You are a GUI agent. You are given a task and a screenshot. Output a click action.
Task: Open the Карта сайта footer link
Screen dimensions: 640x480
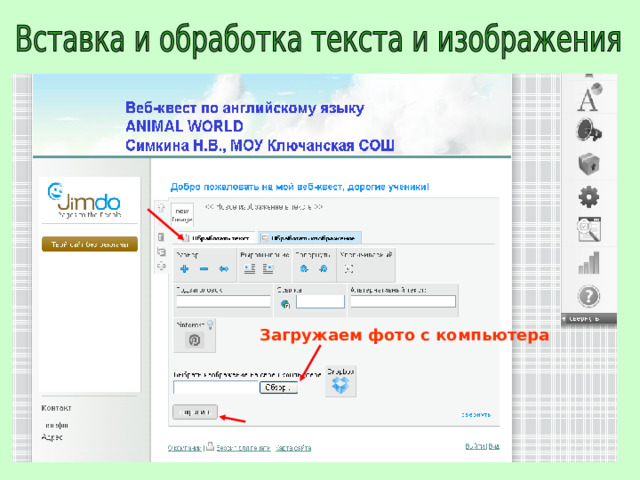pyautogui.click(x=293, y=448)
